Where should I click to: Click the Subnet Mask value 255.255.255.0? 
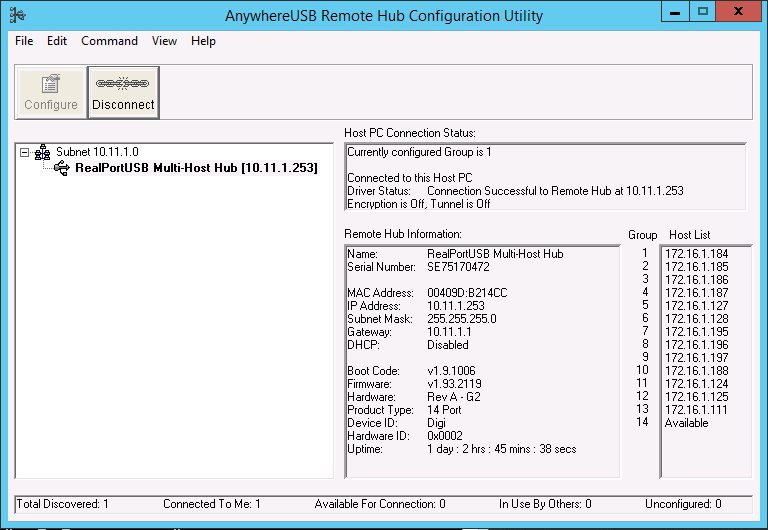462,319
